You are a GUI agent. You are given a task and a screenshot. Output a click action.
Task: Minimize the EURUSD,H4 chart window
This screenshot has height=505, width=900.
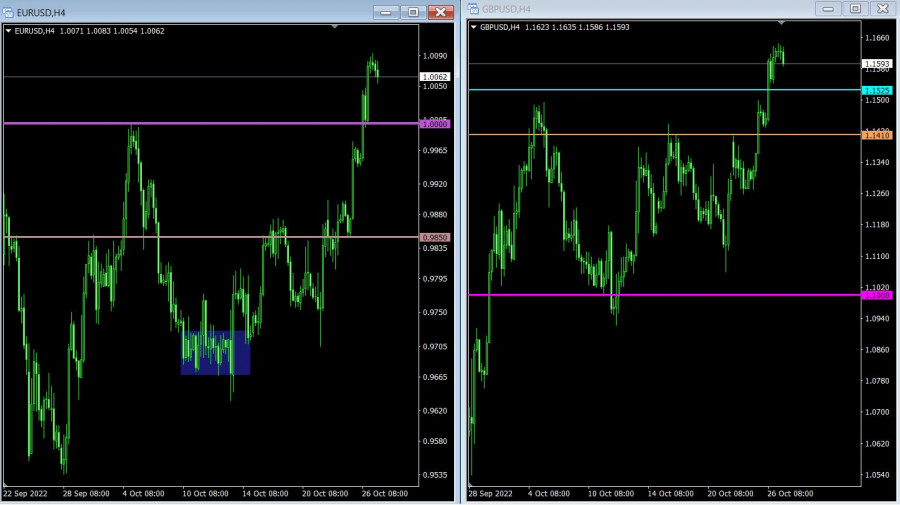click(x=386, y=12)
